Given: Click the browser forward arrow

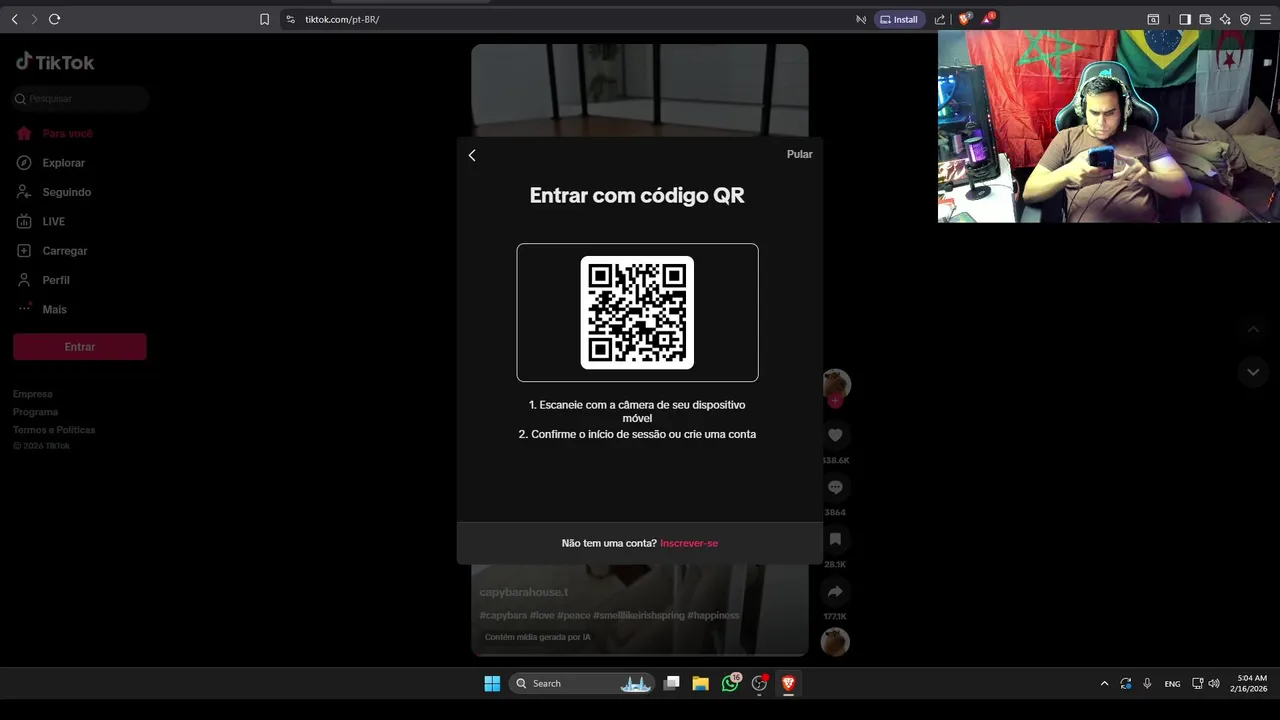Looking at the screenshot, I should (34, 19).
